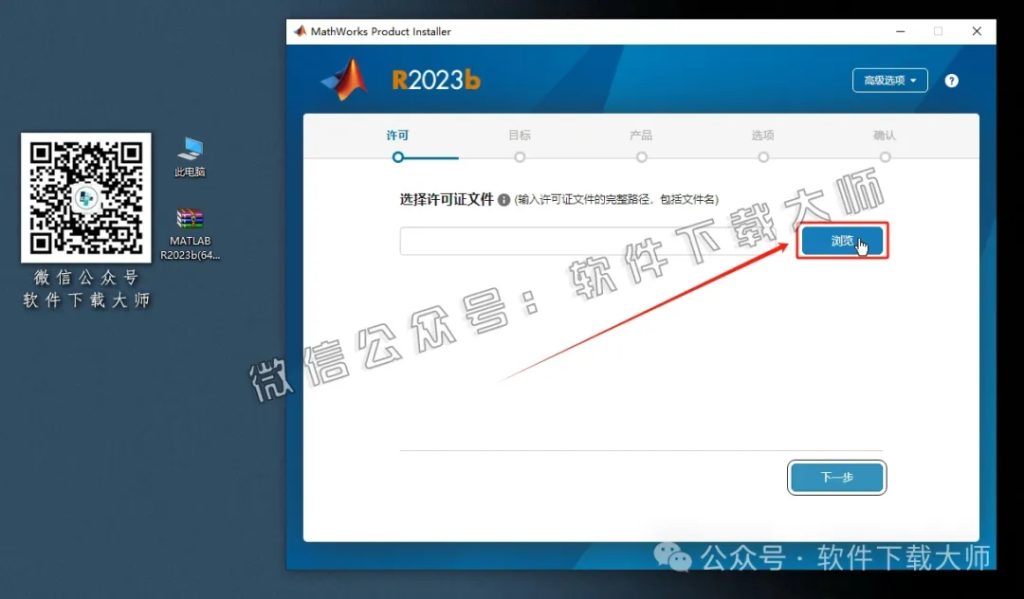This screenshot has width=1024, height=599.
Task: Switch to the 选项 installer step
Action: click(764, 158)
